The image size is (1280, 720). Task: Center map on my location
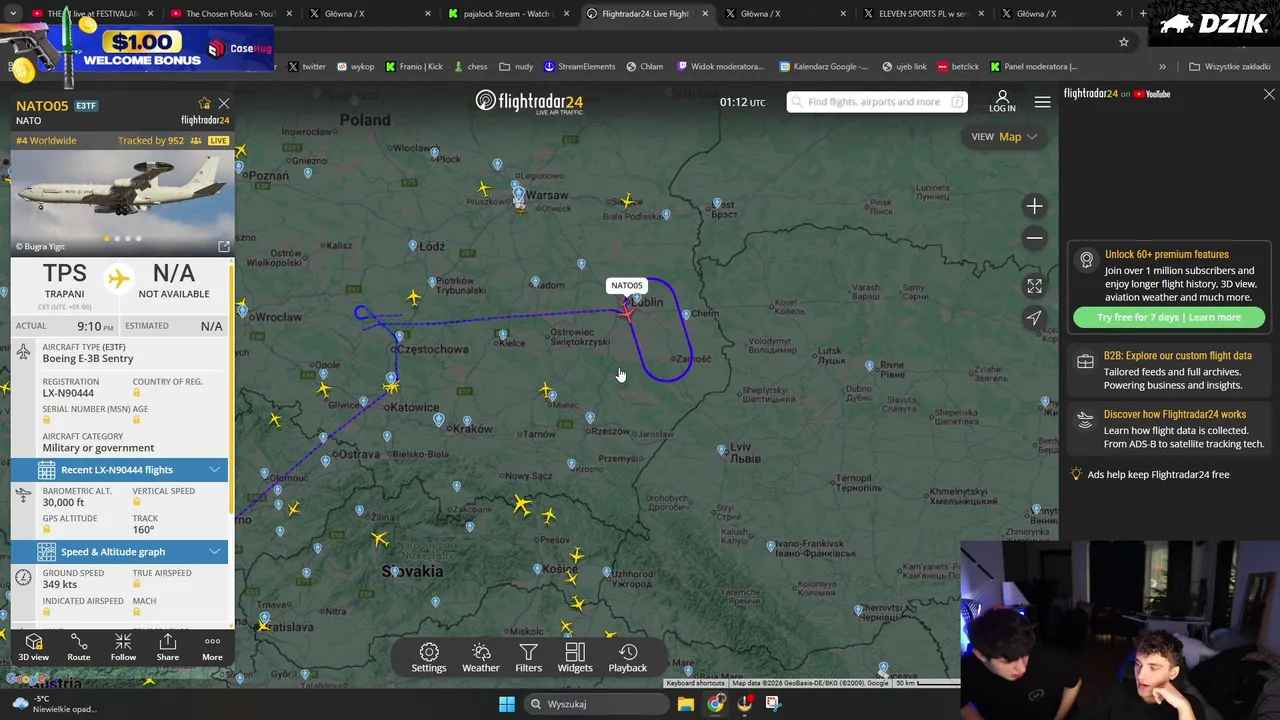coord(1034,318)
